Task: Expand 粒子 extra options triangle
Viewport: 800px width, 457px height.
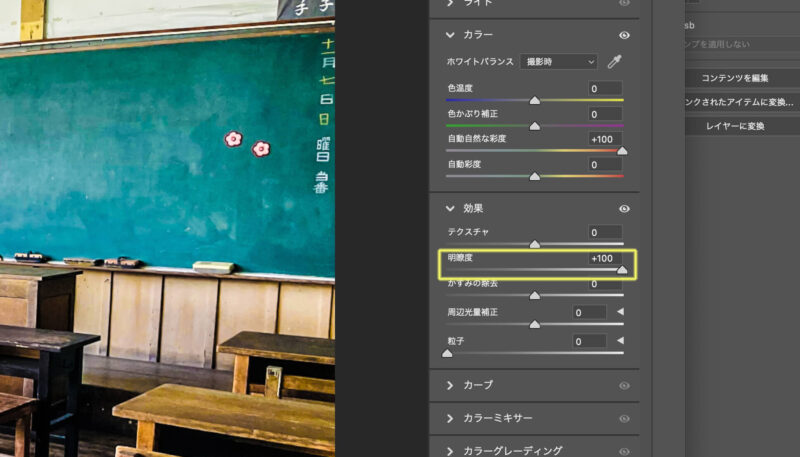Action: point(620,340)
